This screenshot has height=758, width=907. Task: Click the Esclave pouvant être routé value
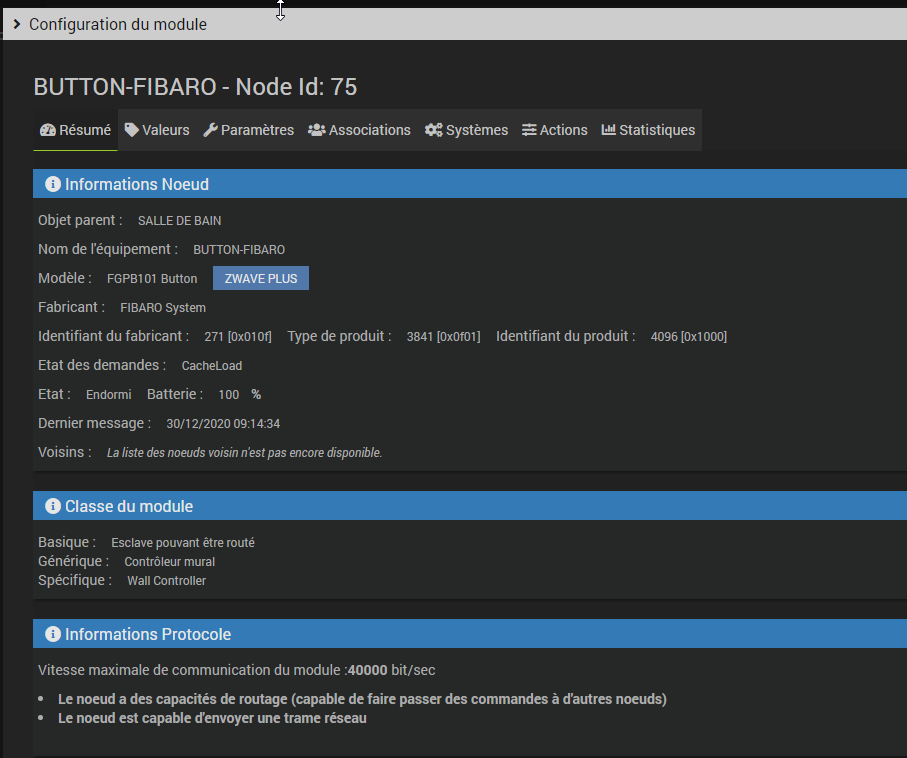[x=183, y=543]
